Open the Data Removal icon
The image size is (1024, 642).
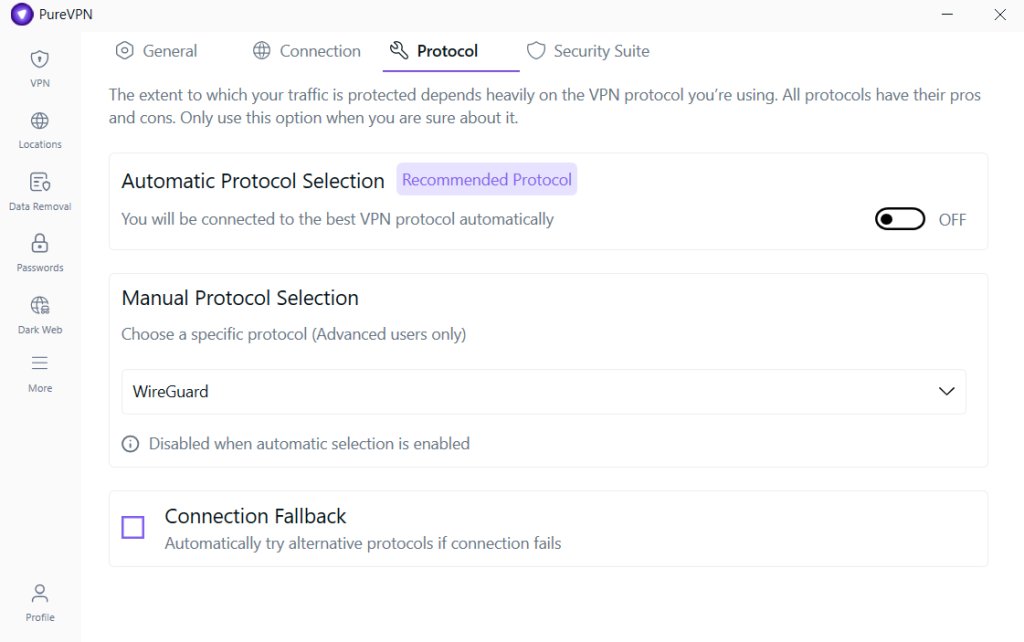(40, 182)
